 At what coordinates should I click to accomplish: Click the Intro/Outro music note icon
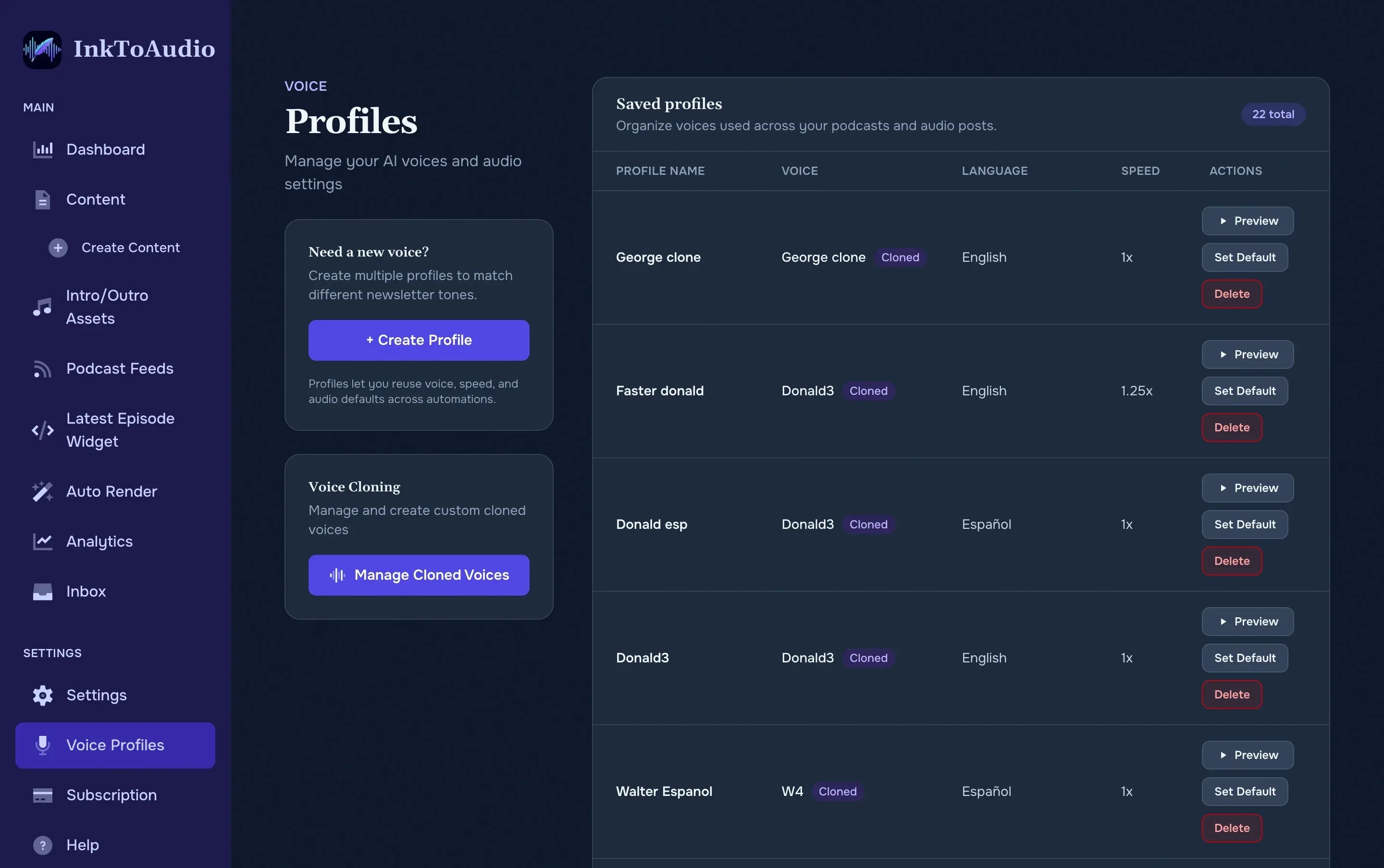(x=42, y=307)
